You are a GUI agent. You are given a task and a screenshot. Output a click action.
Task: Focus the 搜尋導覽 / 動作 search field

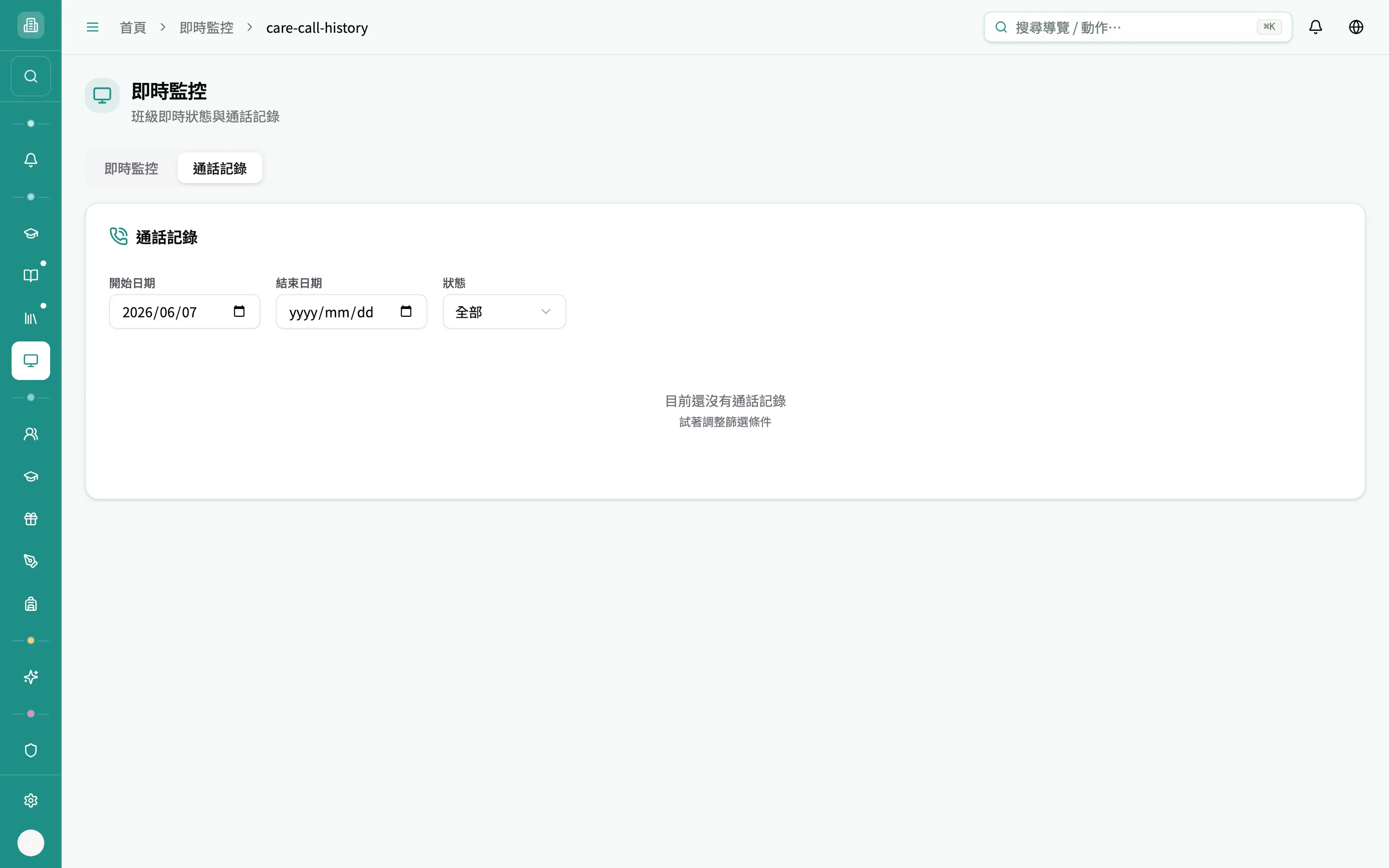1138,27
